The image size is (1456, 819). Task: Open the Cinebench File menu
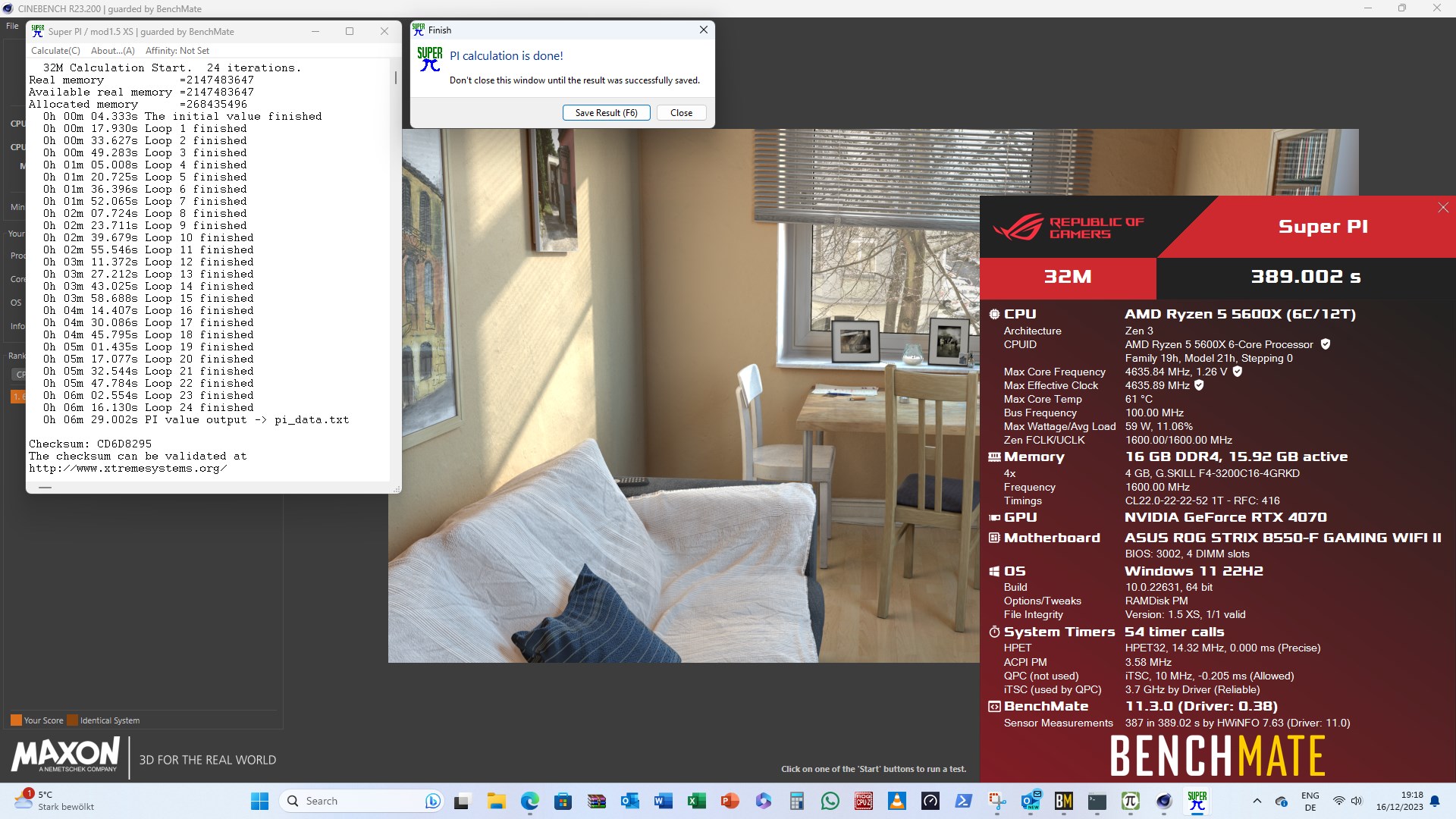(x=12, y=26)
